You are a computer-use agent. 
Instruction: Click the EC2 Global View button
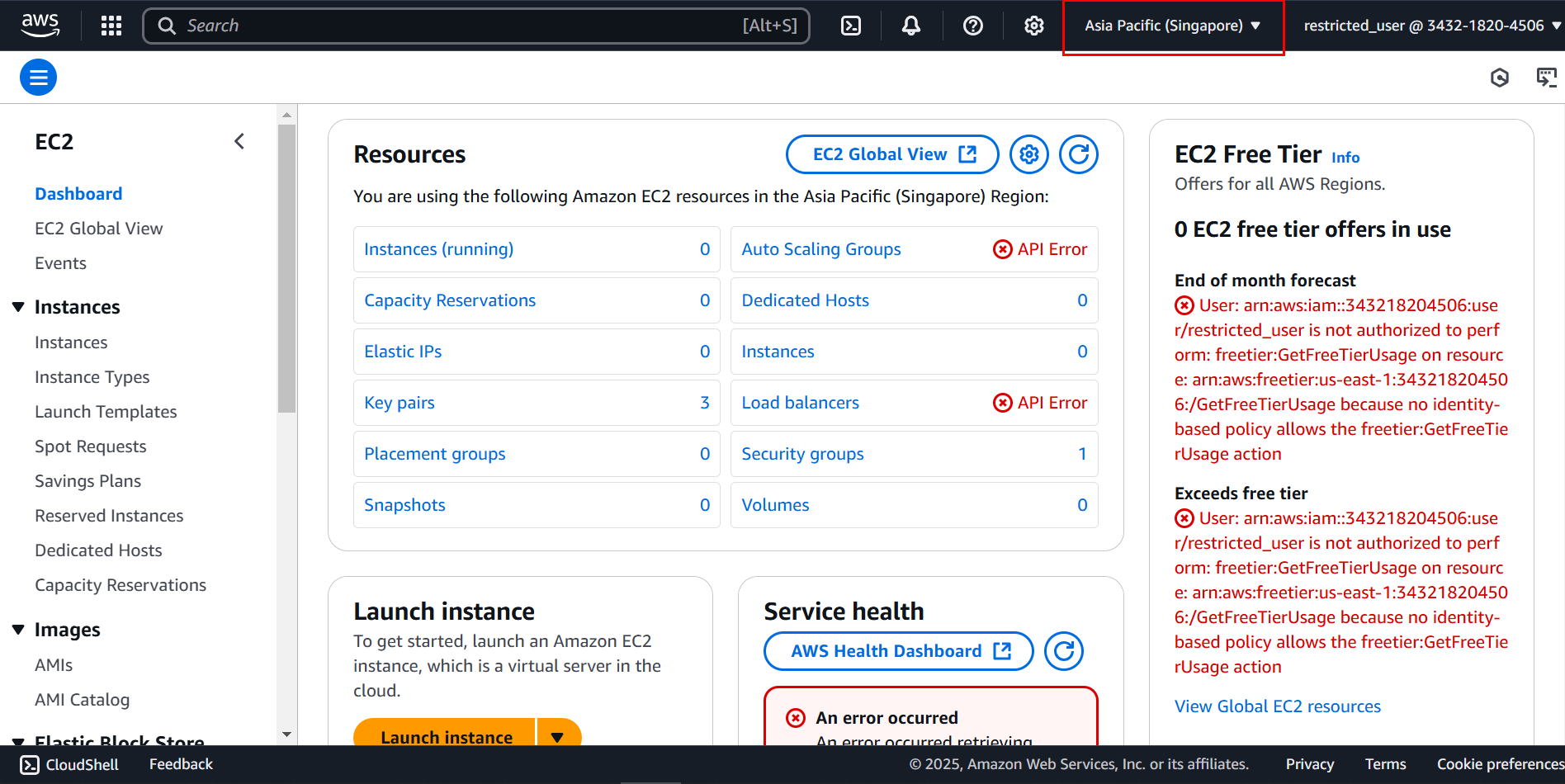point(892,154)
